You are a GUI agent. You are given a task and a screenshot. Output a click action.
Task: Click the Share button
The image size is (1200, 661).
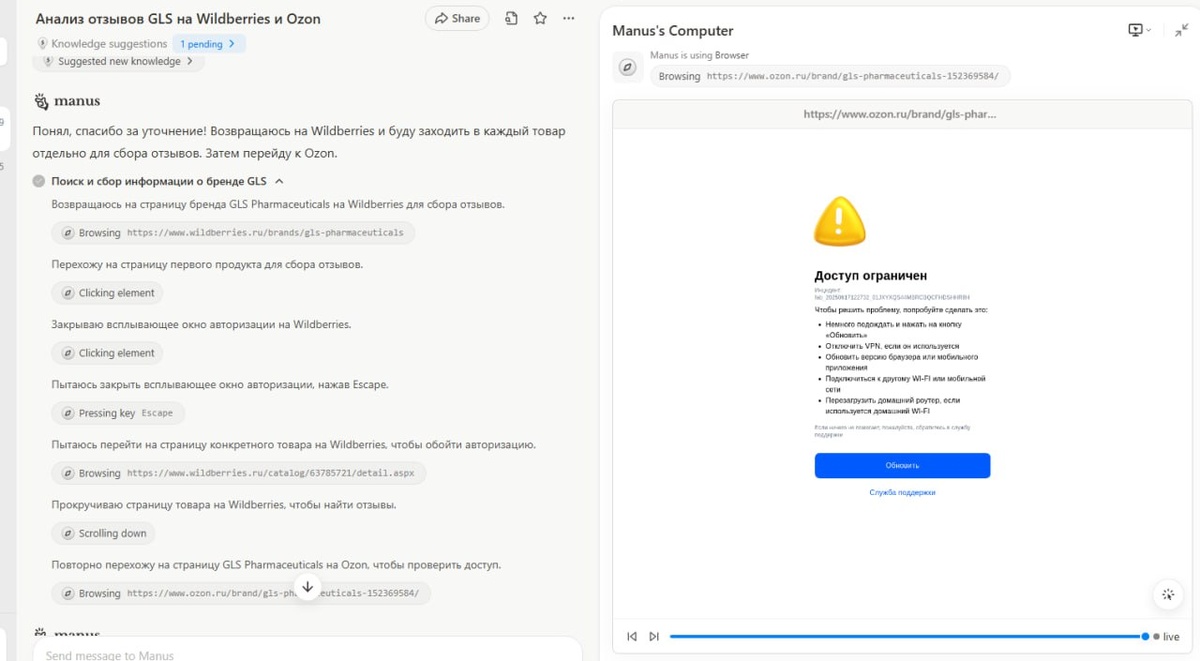tap(456, 18)
